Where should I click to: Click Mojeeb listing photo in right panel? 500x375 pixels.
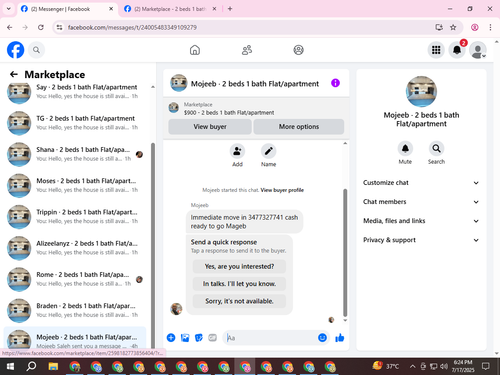[x=421, y=91]
